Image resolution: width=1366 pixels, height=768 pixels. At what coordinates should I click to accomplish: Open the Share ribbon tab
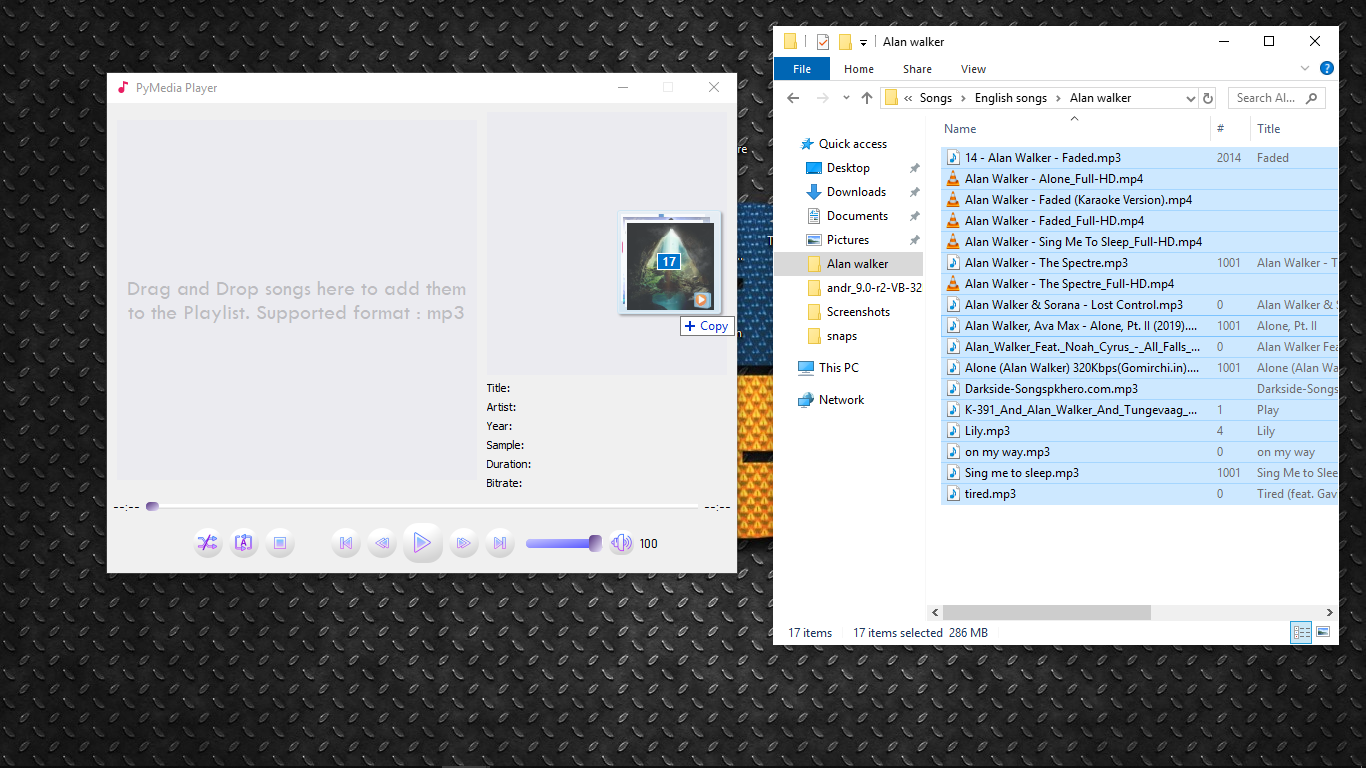click(917, 69)
